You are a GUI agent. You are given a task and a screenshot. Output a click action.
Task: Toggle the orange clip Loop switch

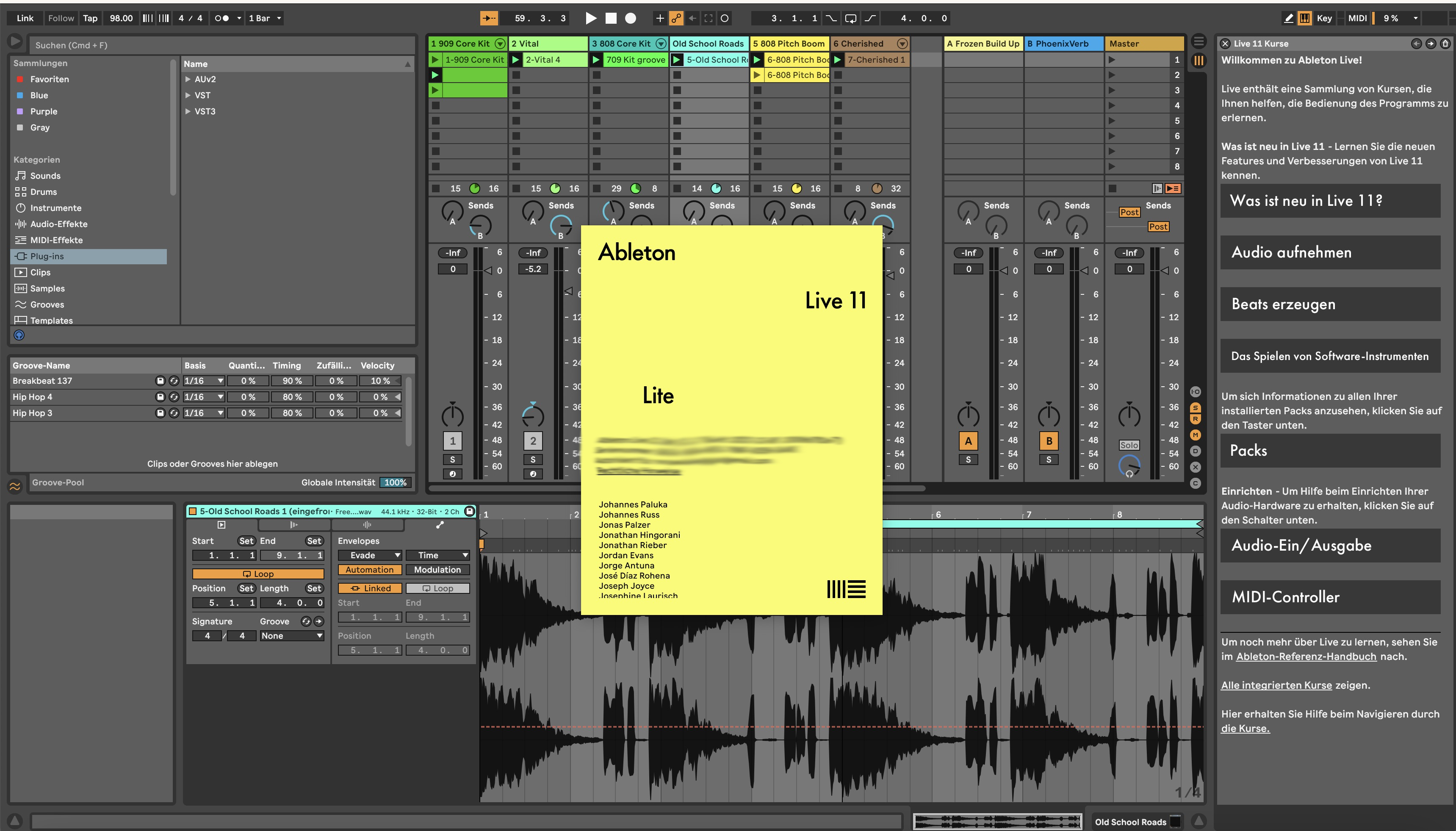coord(258,574)
